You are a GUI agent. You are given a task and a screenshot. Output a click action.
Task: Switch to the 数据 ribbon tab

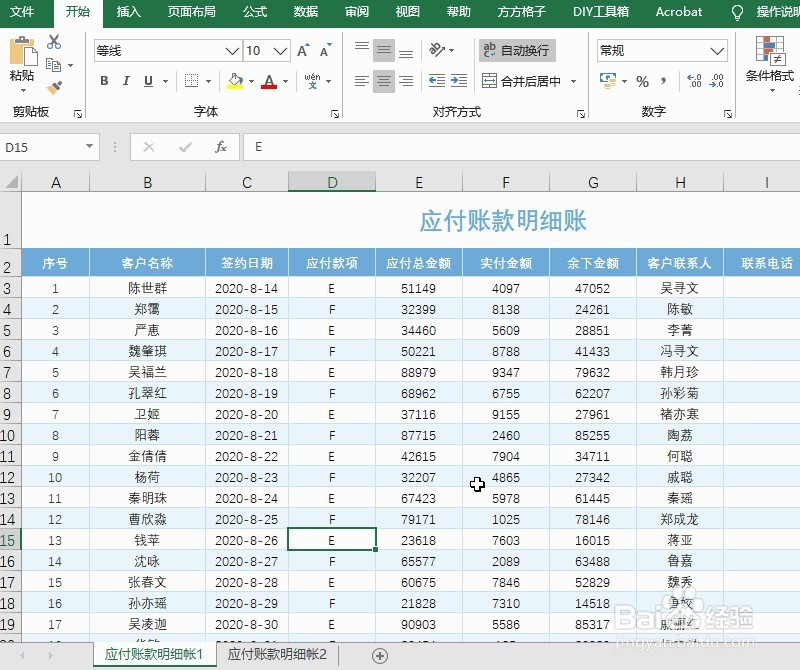pyautogui.click(x=306, y=13)
